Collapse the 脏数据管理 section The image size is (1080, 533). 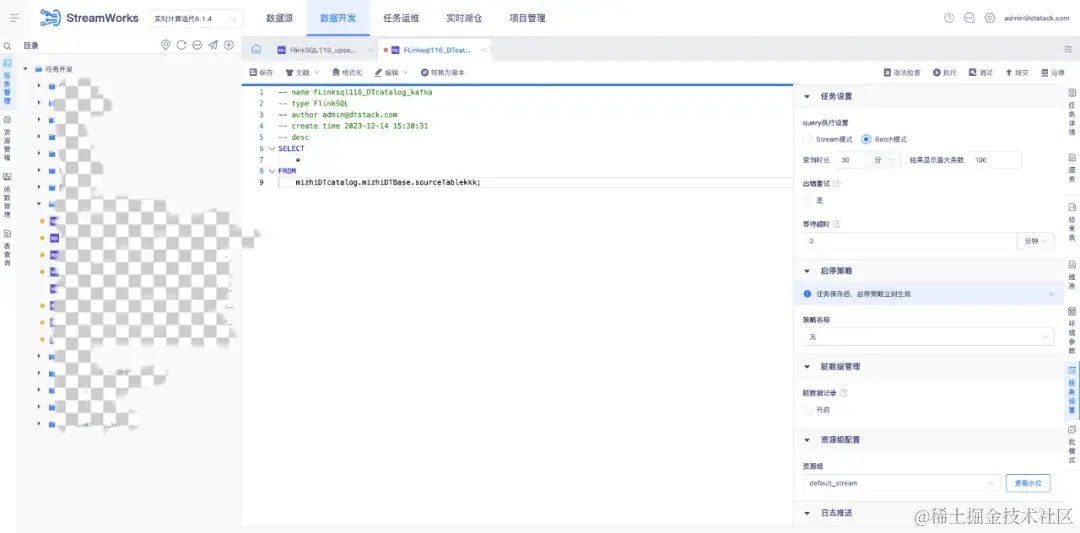[807, 366]
